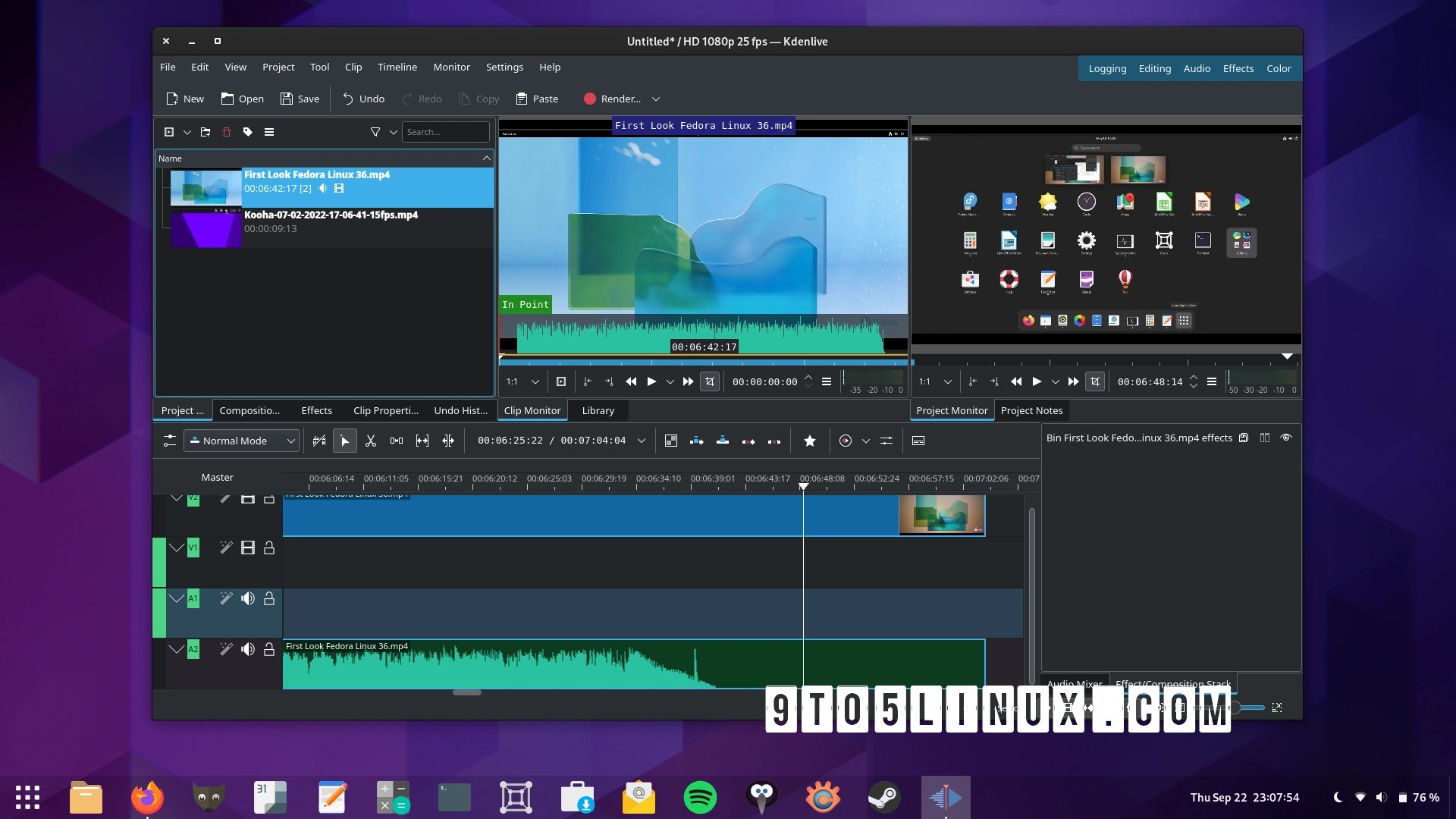Lock the V1 track
1456x819 pixels.
point(269,548)
